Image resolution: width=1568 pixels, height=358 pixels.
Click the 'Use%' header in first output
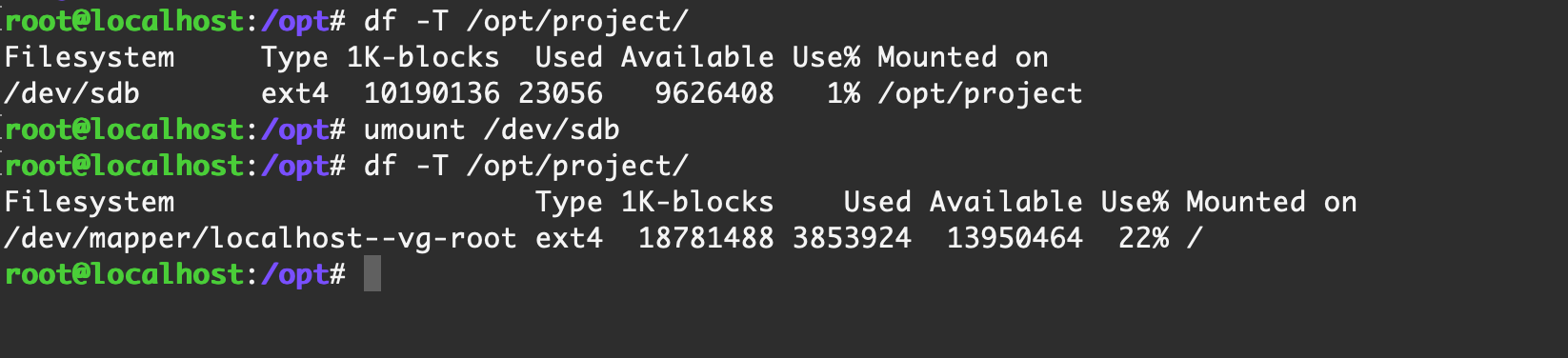pos(826,57)
